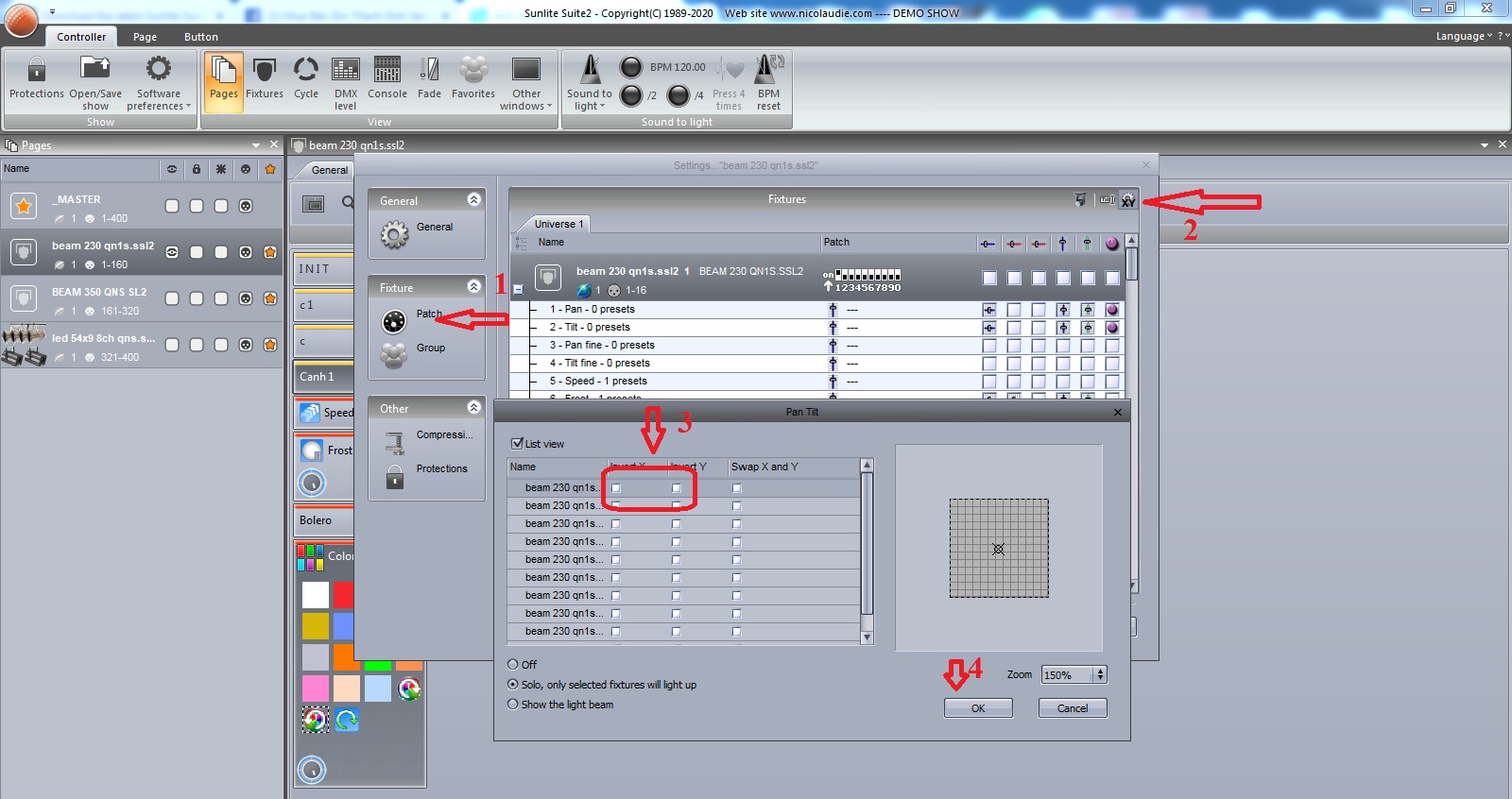The image size is (1512, 799).
Task: Click the Zoom 150% stepper arrows
Action: 1100,674
